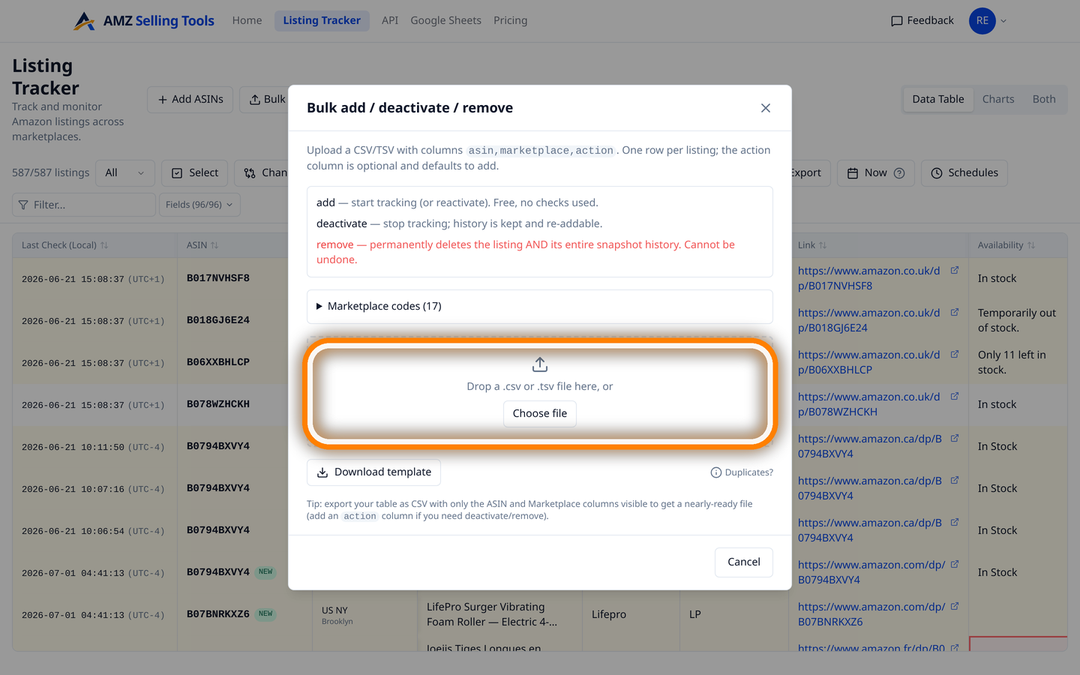1080x675 pixels.
Task: Open amazon.co.uk link for B017NVHSF8
Action: coord(869,278)
